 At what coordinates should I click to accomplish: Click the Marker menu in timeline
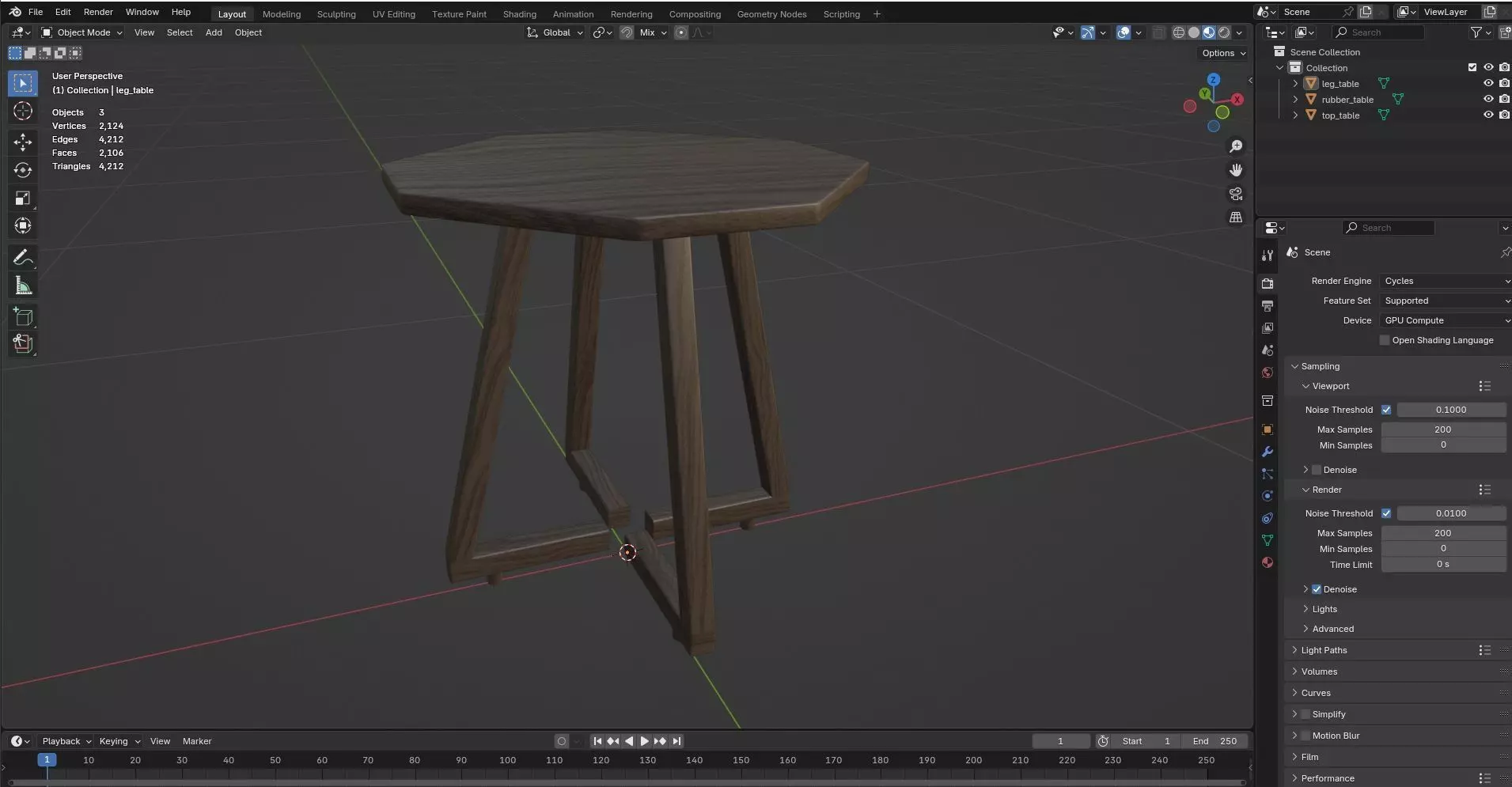tap(197, 741)
